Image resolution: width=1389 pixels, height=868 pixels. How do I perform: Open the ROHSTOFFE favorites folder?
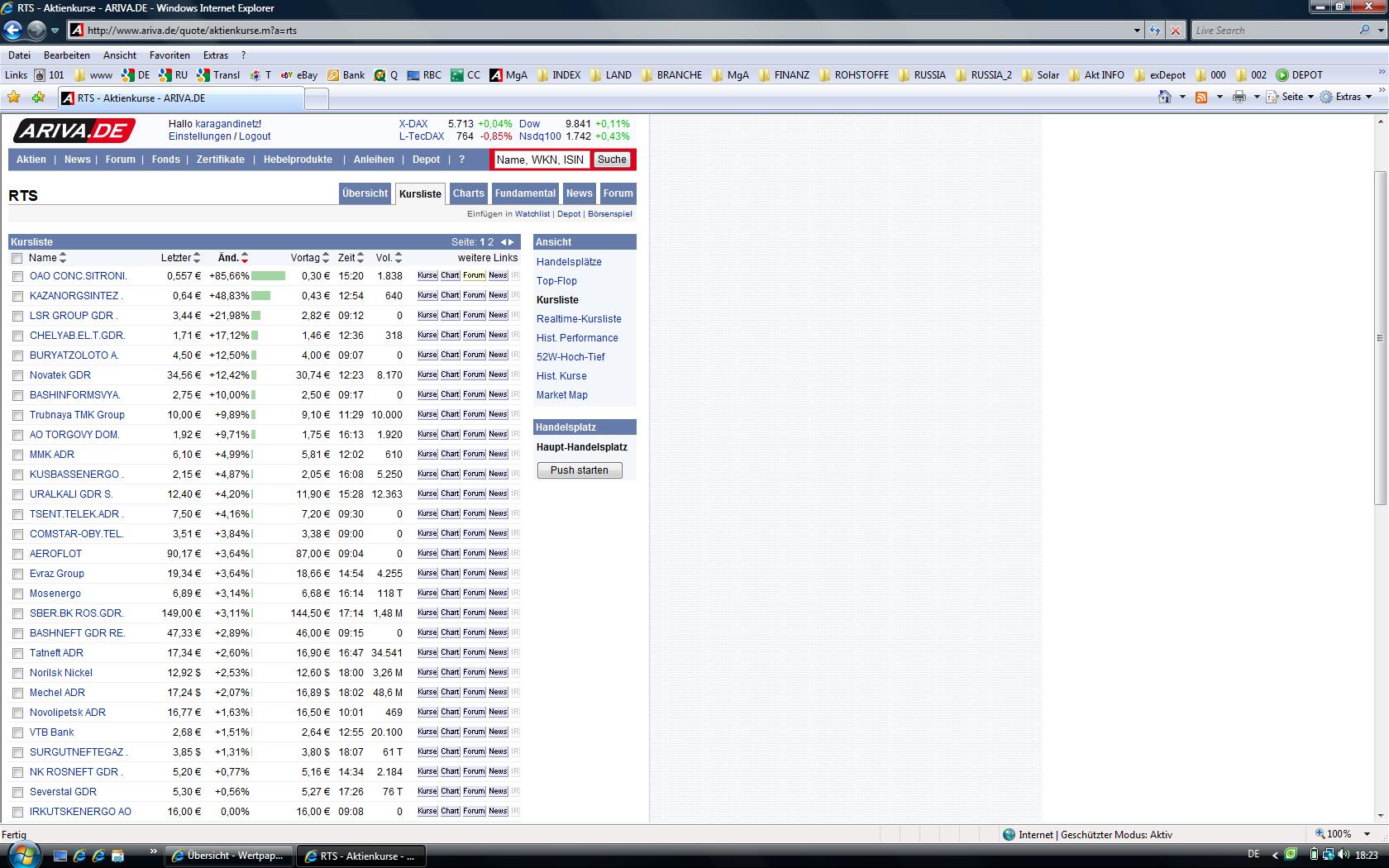click(854, 75)
